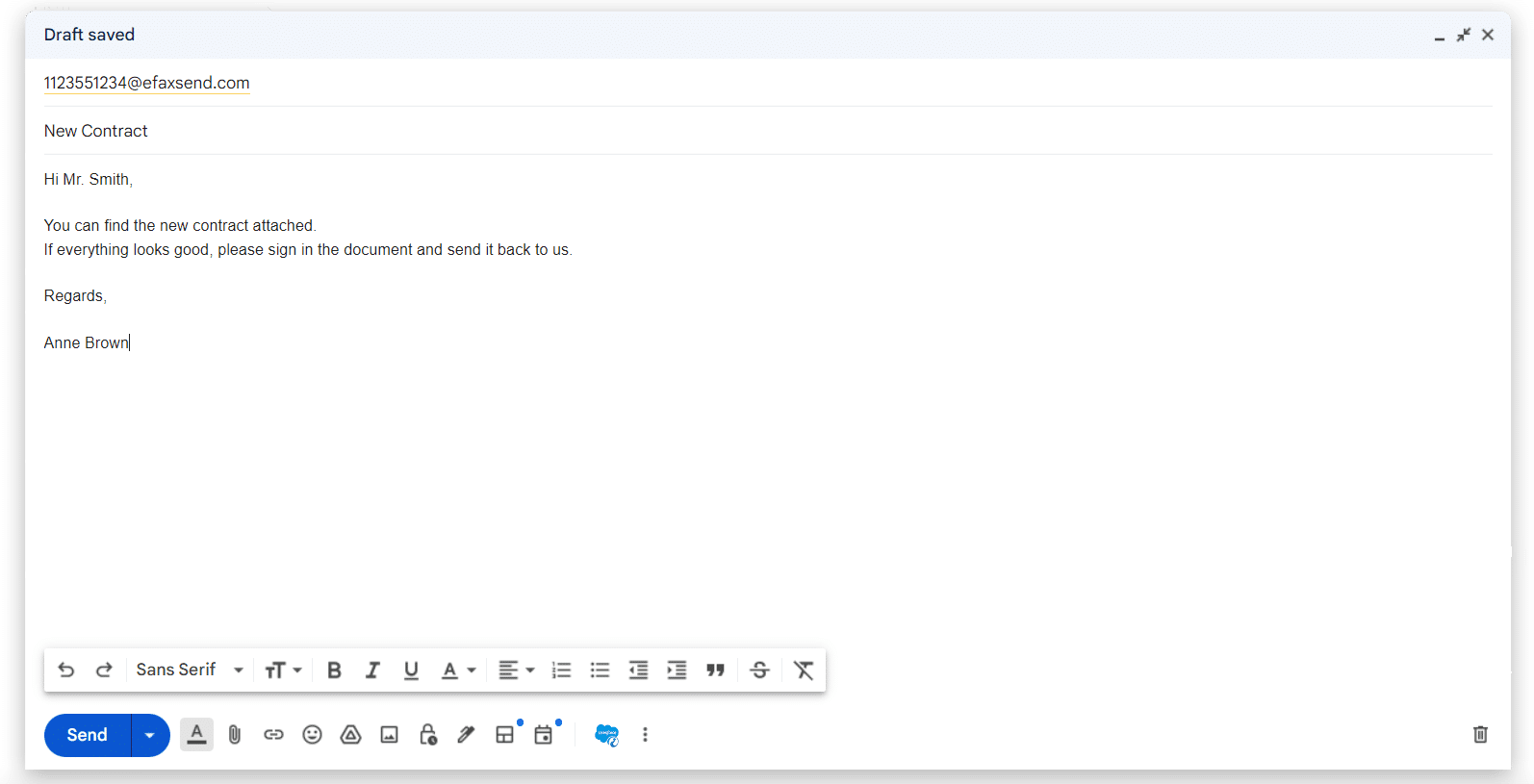This screenshot has width=1534, height=784.
Task: Insert a bulleted list
Action: point(600,670)
